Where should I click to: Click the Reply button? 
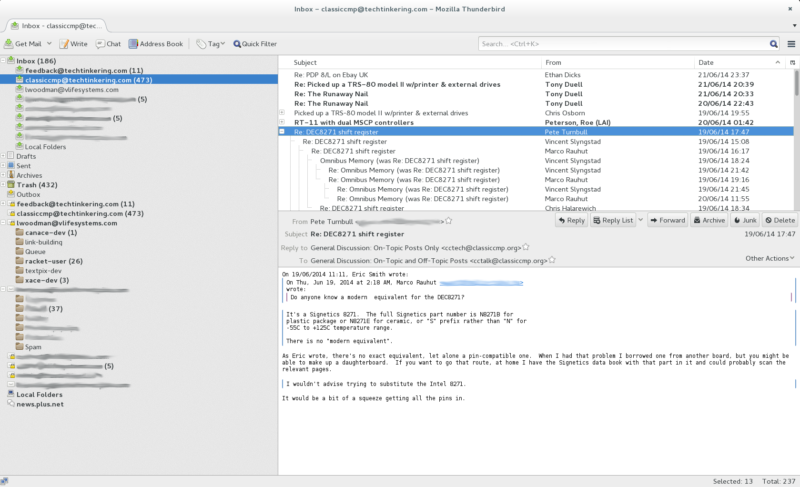click(x=571, y=220)
